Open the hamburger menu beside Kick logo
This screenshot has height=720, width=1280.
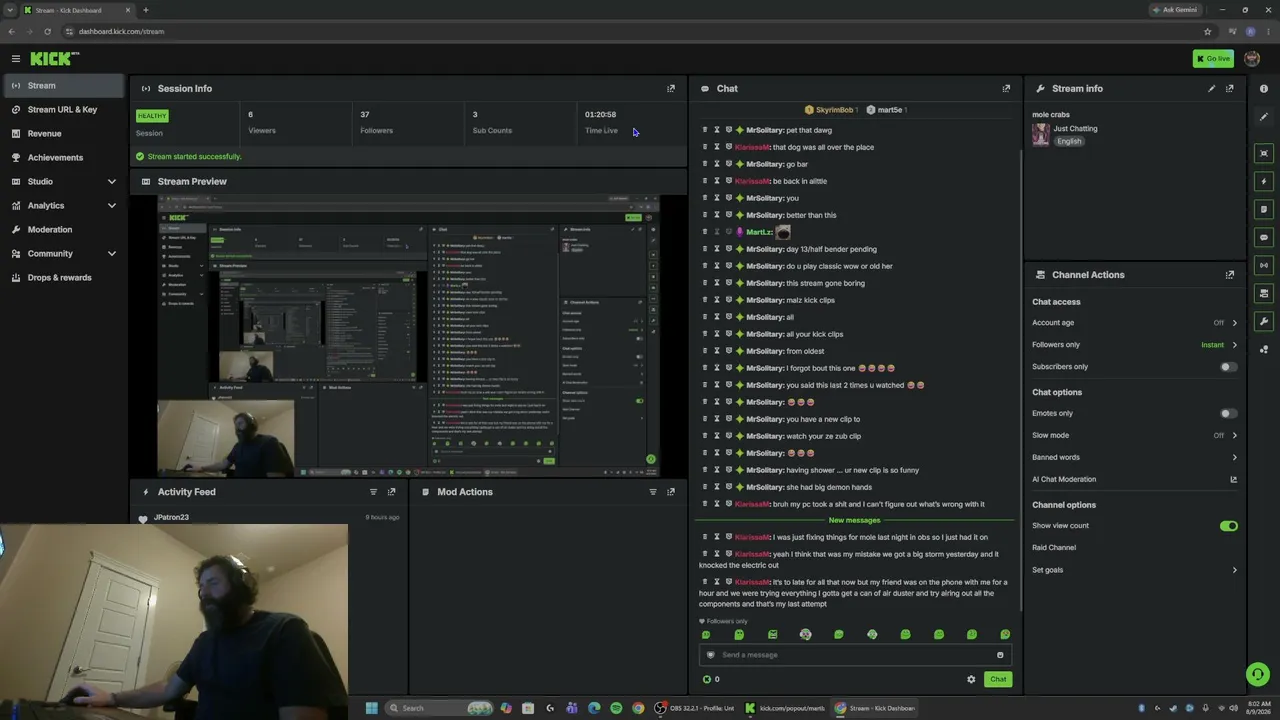[15, 59]
